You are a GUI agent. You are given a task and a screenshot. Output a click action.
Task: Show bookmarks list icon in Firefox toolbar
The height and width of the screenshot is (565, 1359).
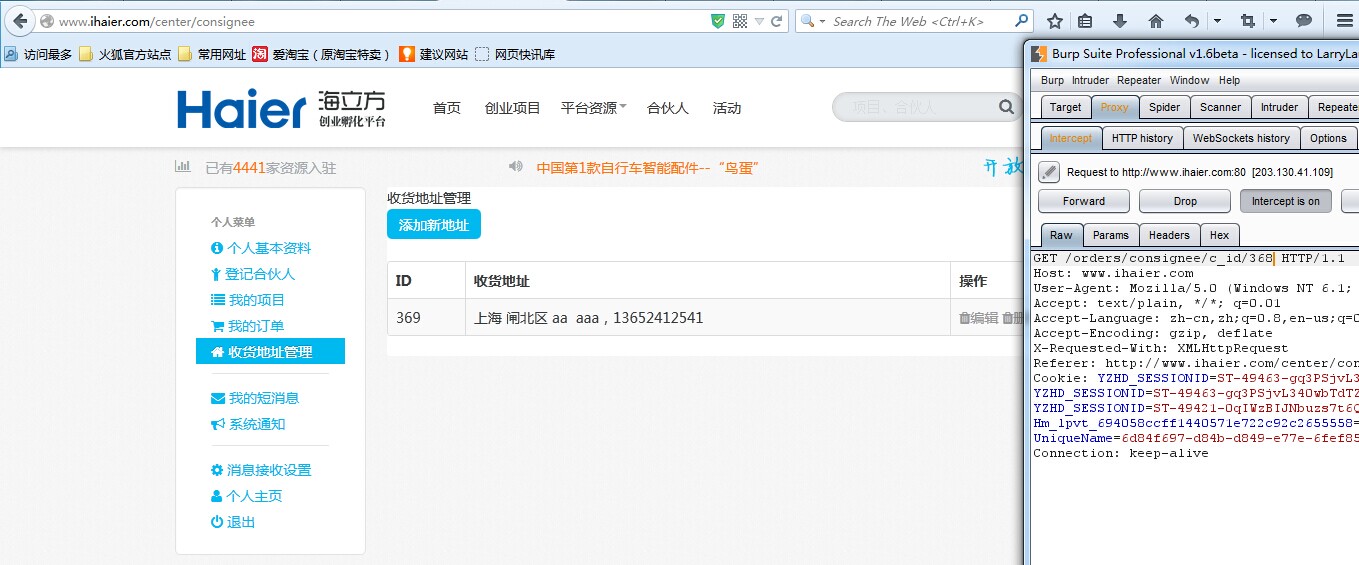[1086, 21]
